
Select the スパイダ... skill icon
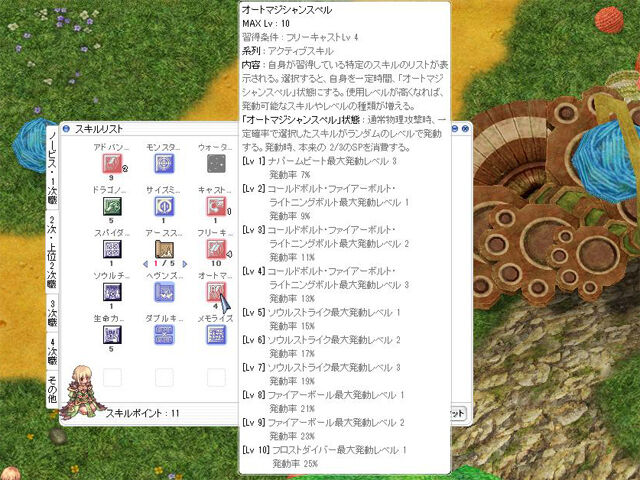coord(112,249)
